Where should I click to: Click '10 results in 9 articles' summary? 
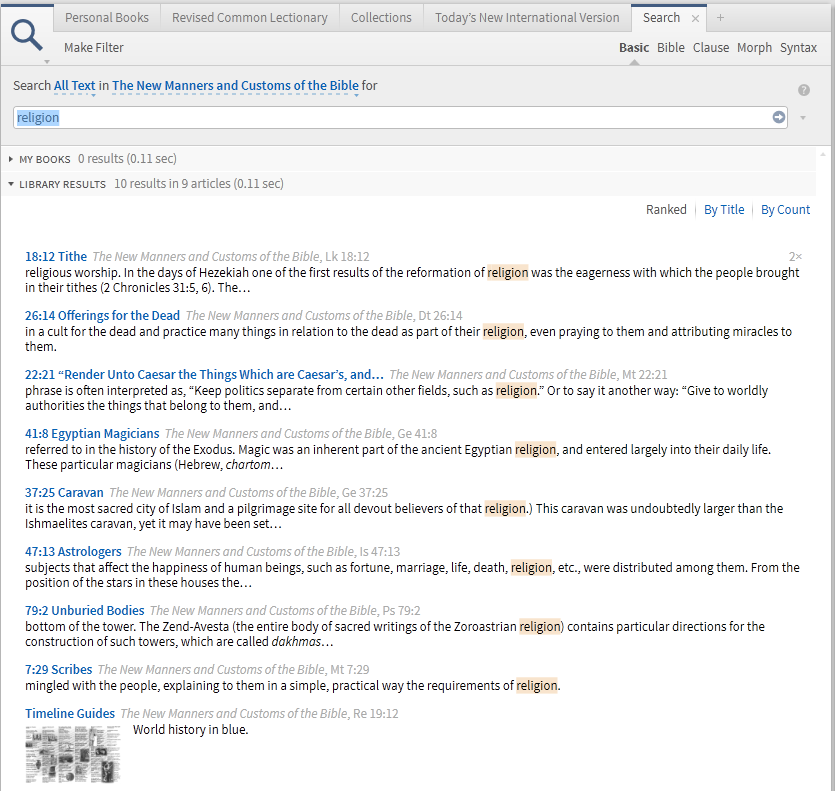[x=199, y=184]
